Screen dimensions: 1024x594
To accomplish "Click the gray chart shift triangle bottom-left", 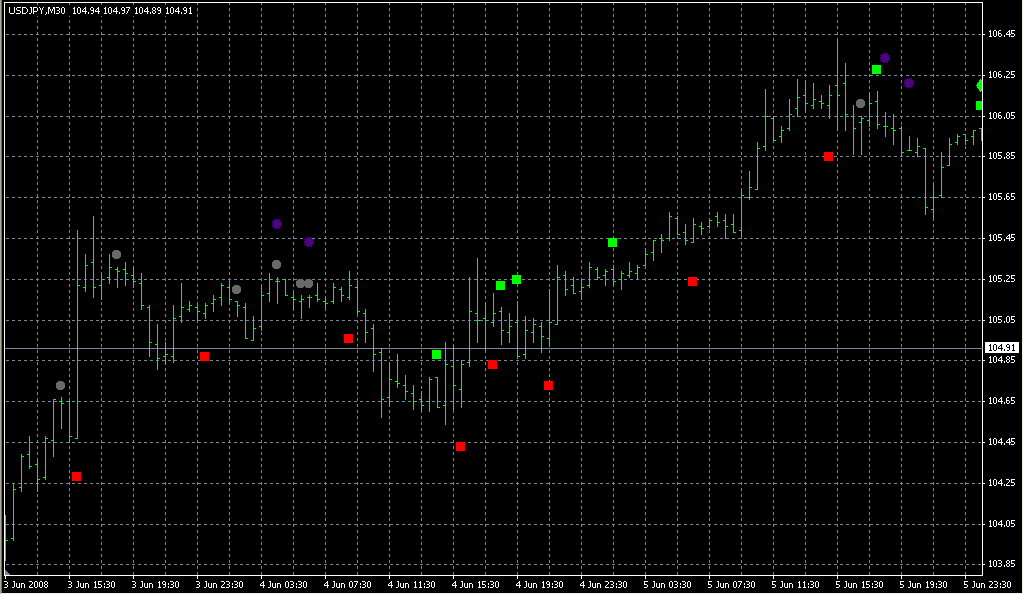I will click(x=8, y=571).
